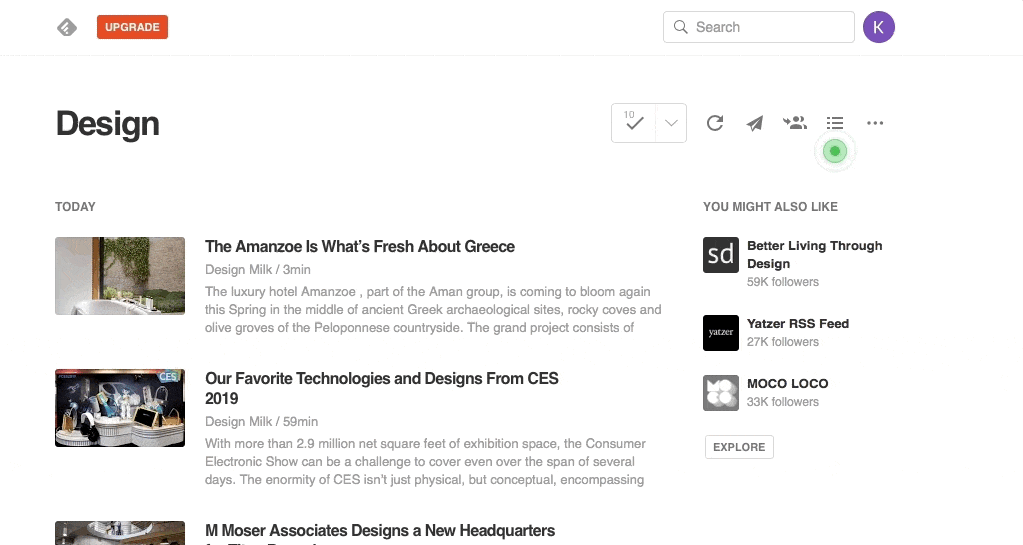Open Yatzer RSS Feed suggestion
This screenshot has height=545, width=1023.
[x=798, y=324]
